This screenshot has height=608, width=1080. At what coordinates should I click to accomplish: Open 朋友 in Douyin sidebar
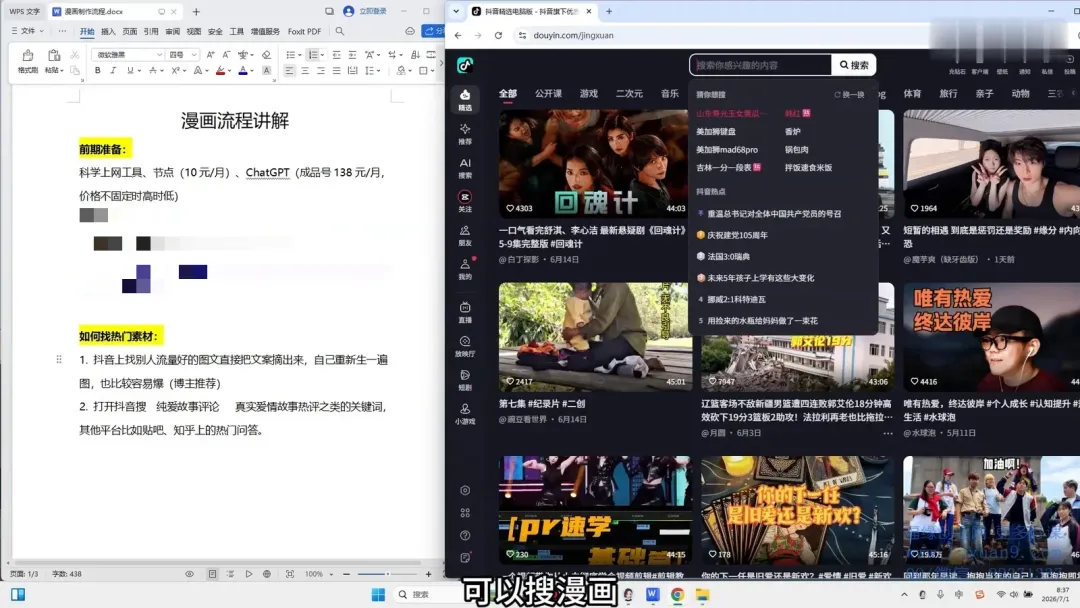(465, 235)
